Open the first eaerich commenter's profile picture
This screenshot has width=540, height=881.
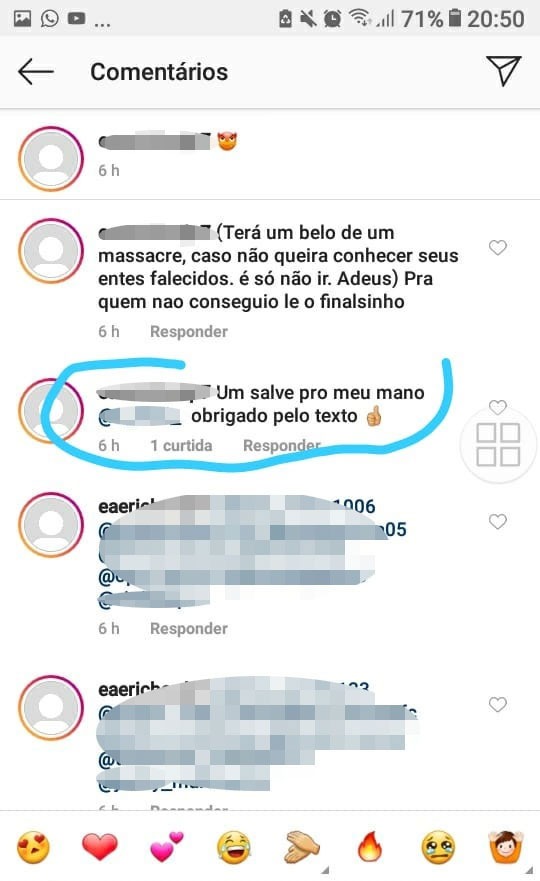tap(51, 525)
